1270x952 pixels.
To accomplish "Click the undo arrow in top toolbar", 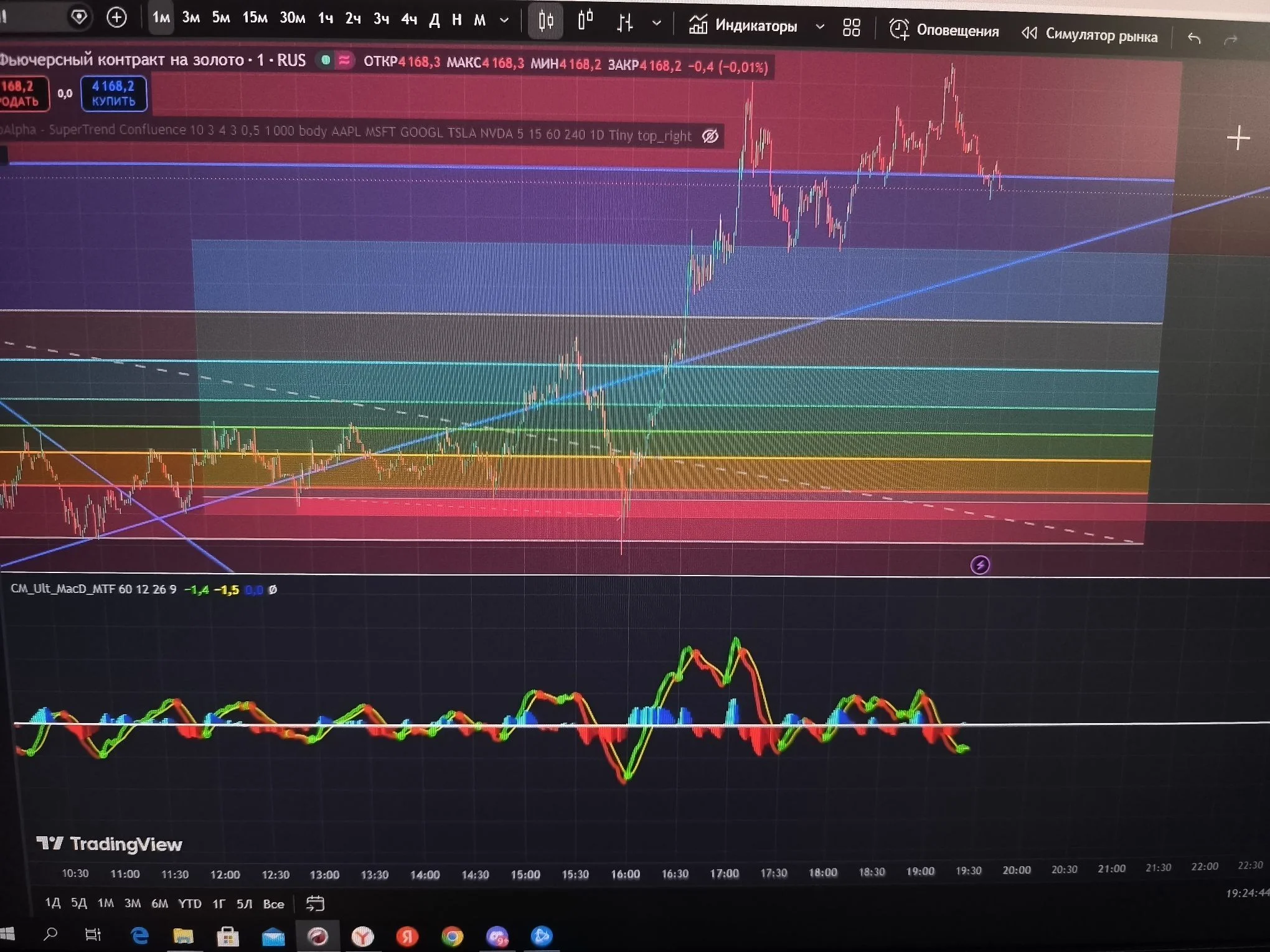I will 1193,39.
